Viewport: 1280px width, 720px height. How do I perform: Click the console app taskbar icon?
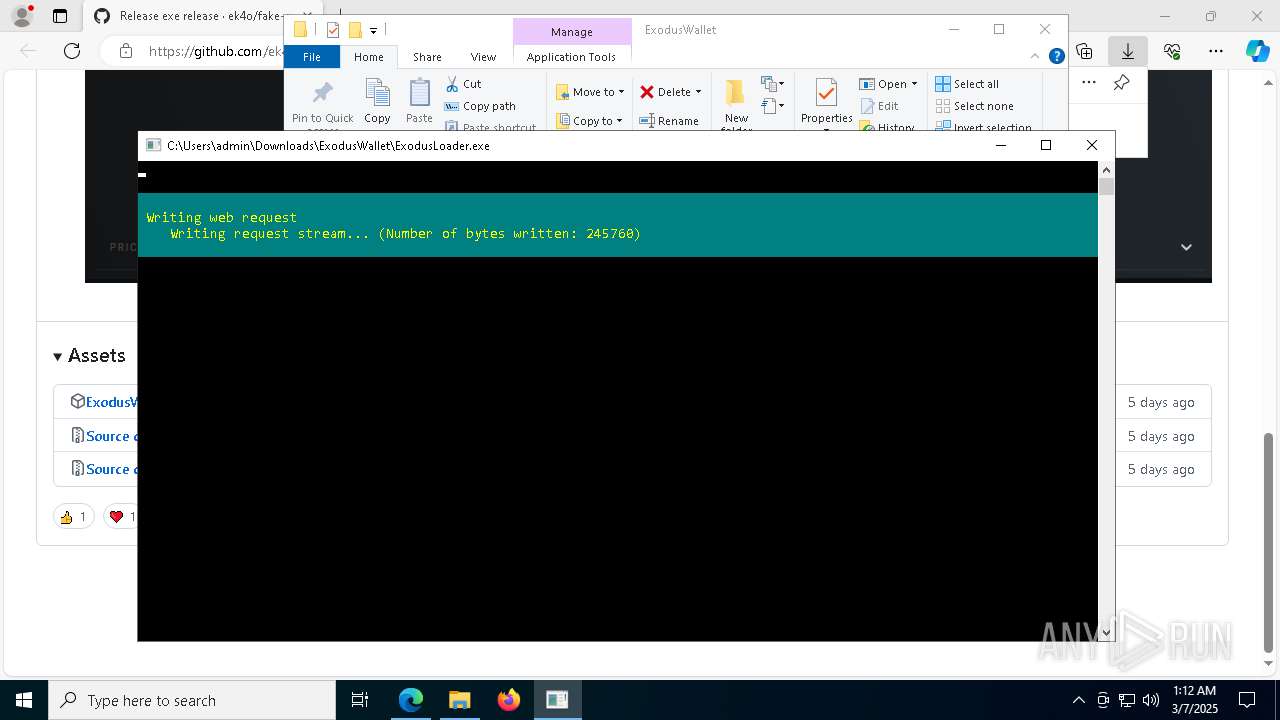pyautogui.click(x=557, y=700)
